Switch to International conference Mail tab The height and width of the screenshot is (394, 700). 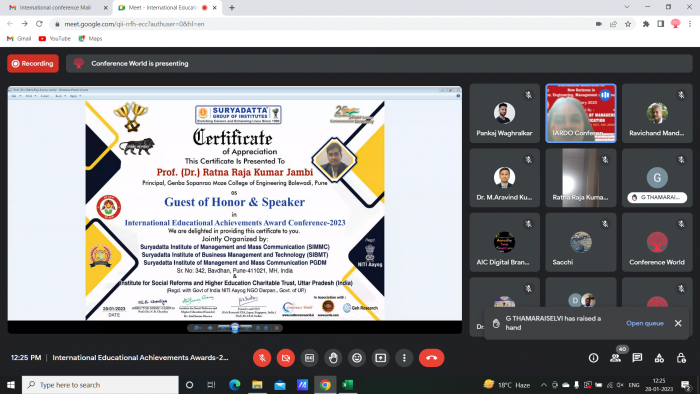tap(55, 8)
